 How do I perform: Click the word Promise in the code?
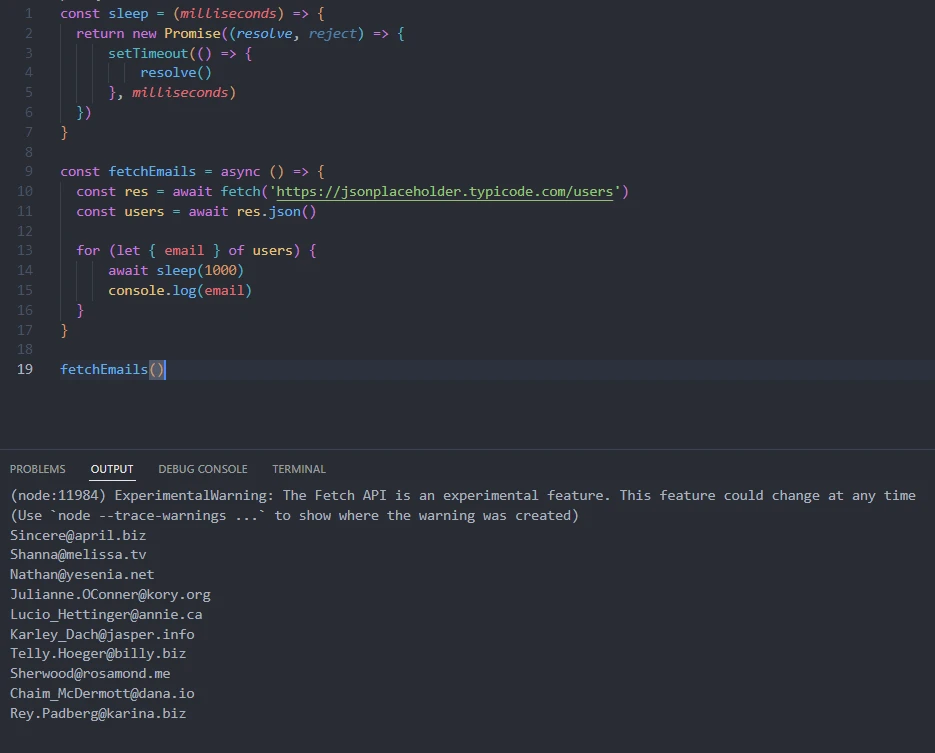(191, 33)
